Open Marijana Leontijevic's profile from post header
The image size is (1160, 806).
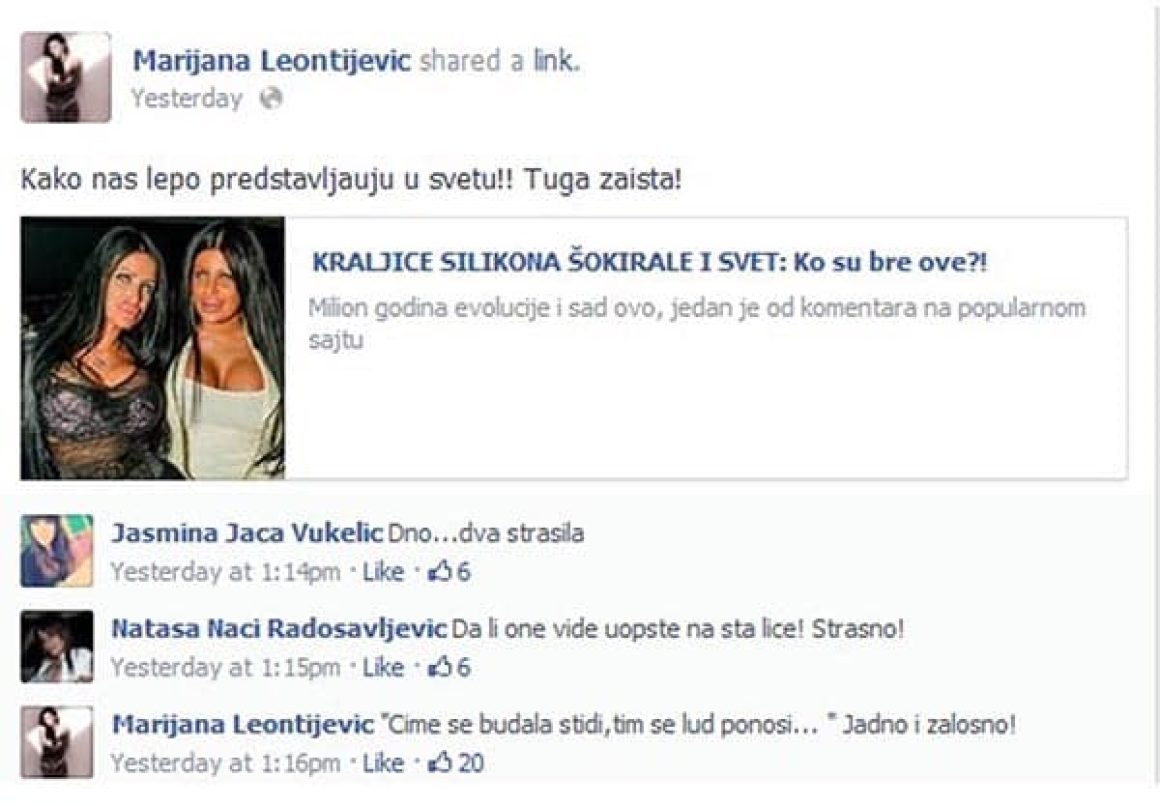tap(271, 61)
